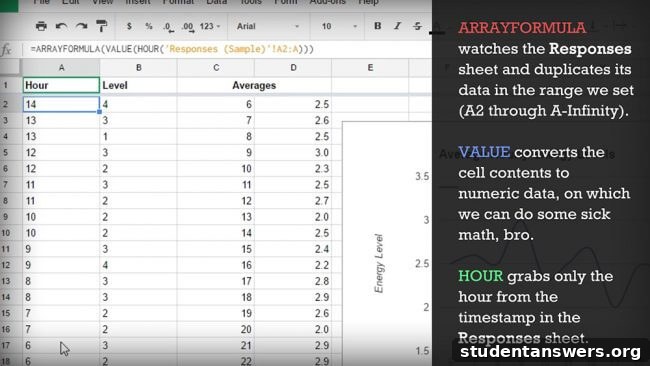Open the Tools menu
Viewport: 650px width, 366px height.
[251, 2]
